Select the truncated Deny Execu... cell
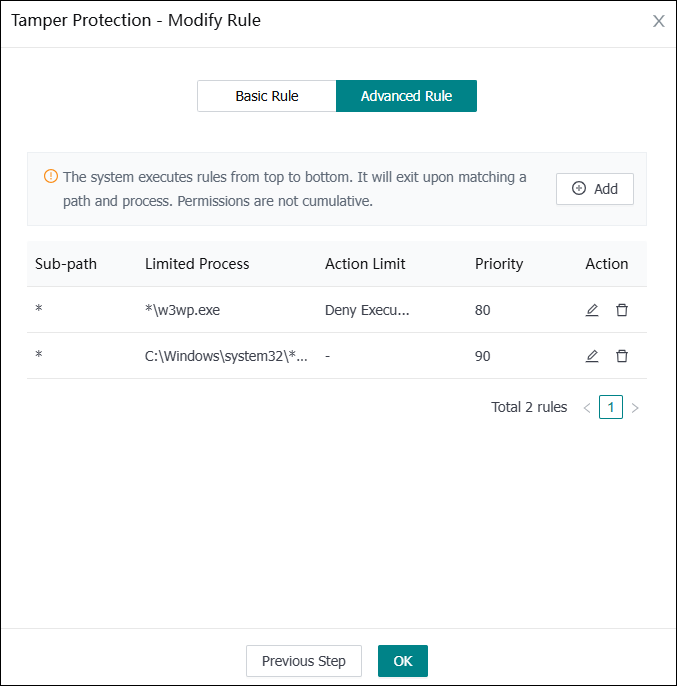 coord(367,310)
